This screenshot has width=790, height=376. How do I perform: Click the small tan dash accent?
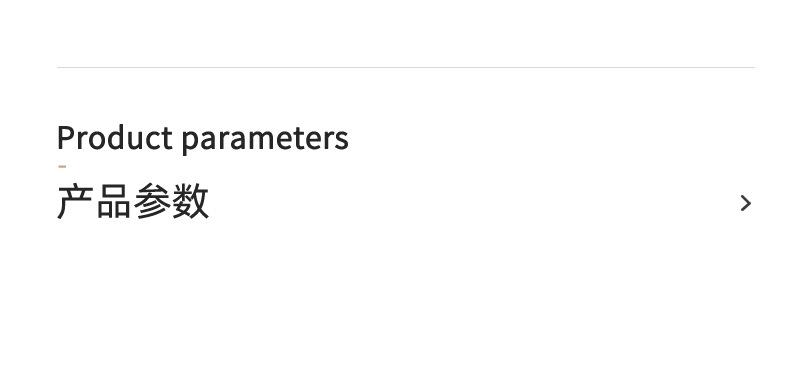[x=62, y=166]
